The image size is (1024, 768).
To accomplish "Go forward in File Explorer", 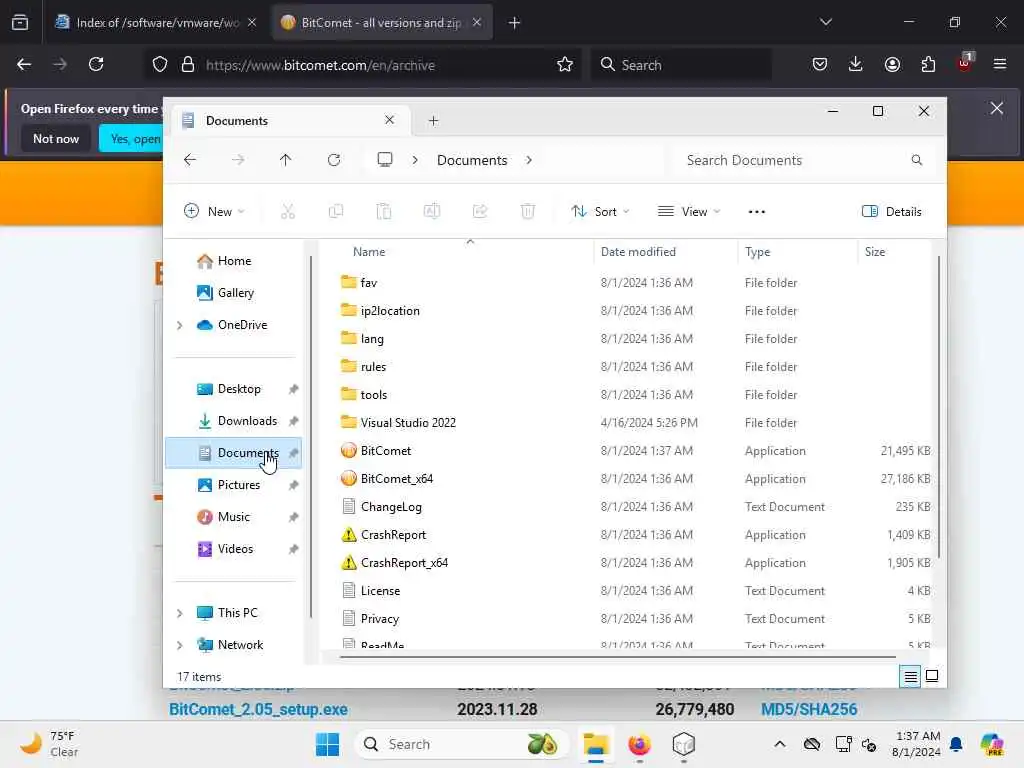I will pos(238,160).
